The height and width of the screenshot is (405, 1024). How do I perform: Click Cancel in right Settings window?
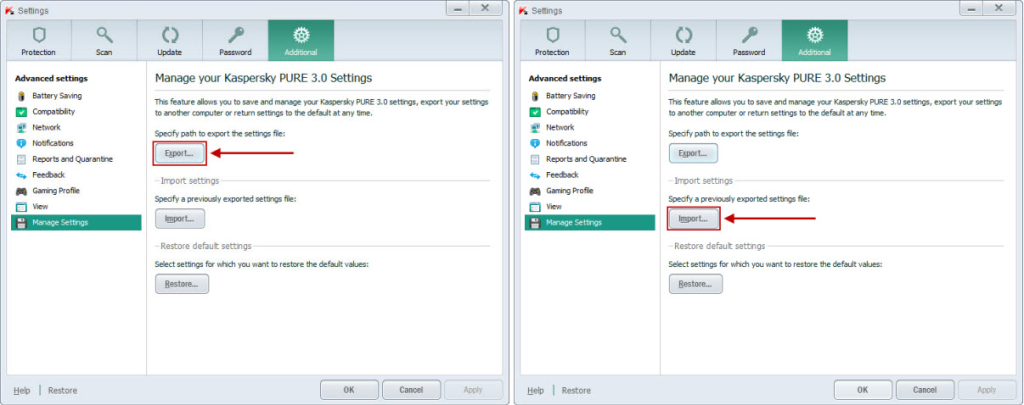(925, 390)
